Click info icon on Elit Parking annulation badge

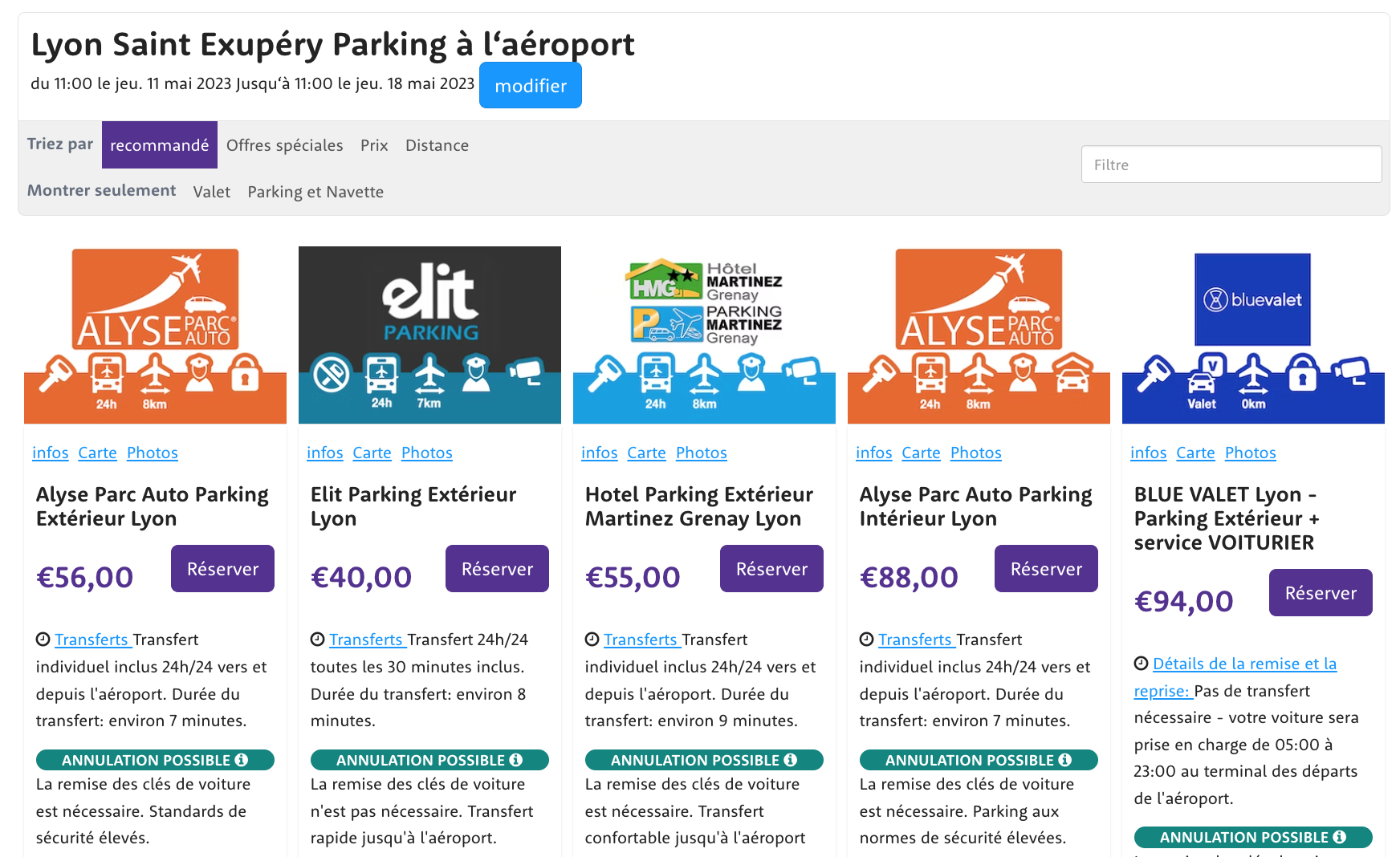[516, 760]
